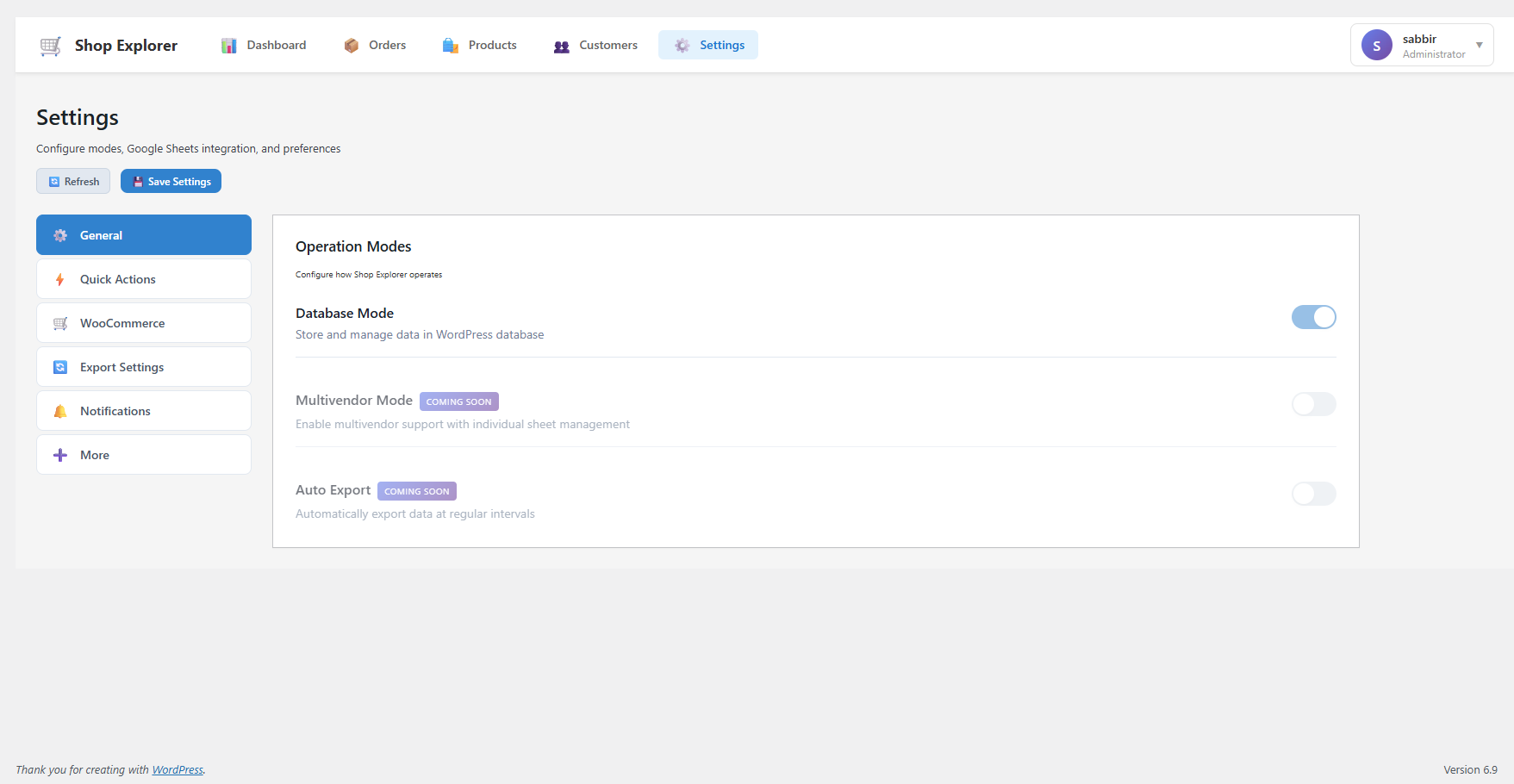Click 'Enable multivendor support' description text
1514x784 pixels.
tap(463, 425)
